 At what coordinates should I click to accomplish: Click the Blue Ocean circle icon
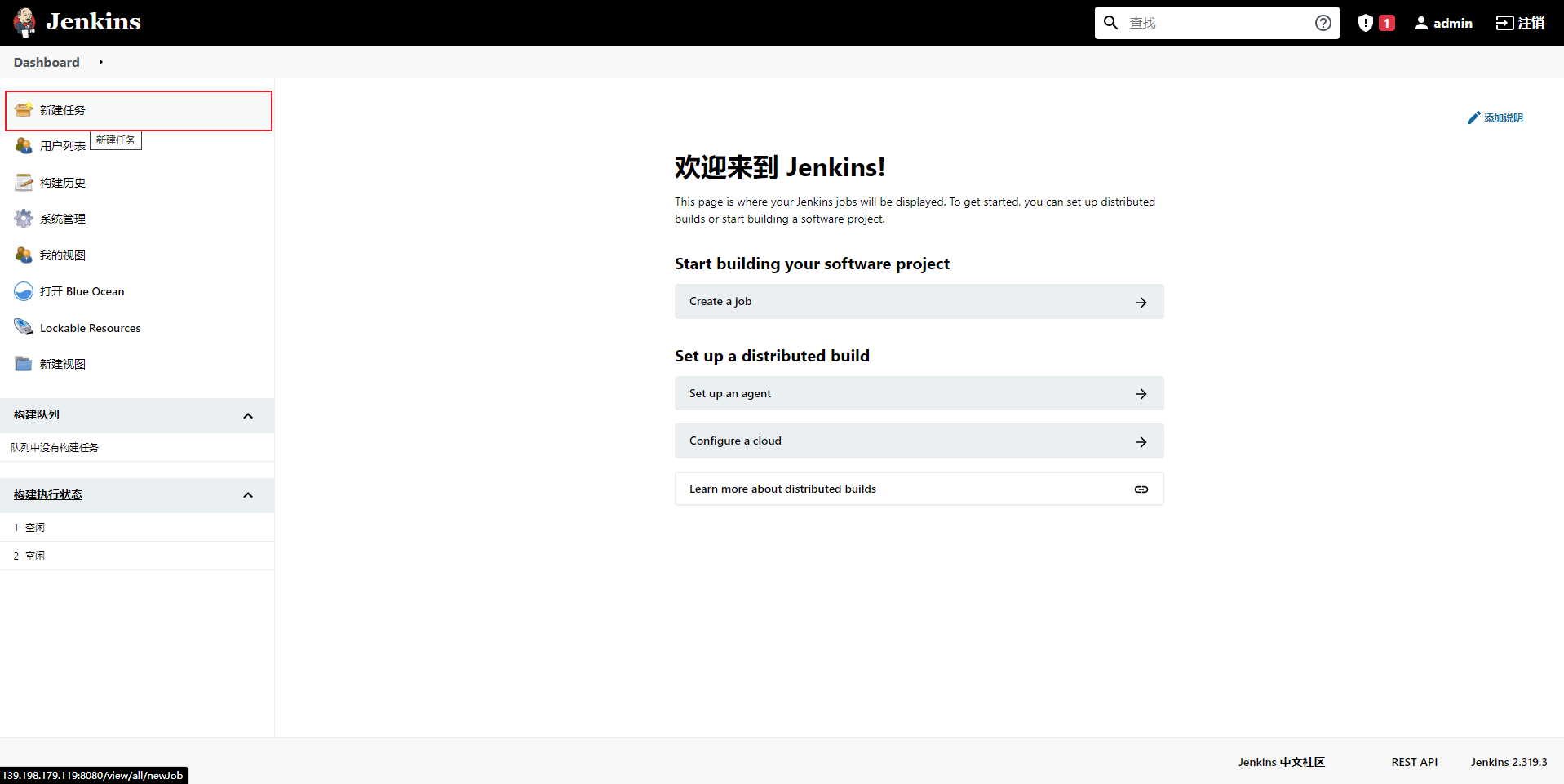click(24, 291)
